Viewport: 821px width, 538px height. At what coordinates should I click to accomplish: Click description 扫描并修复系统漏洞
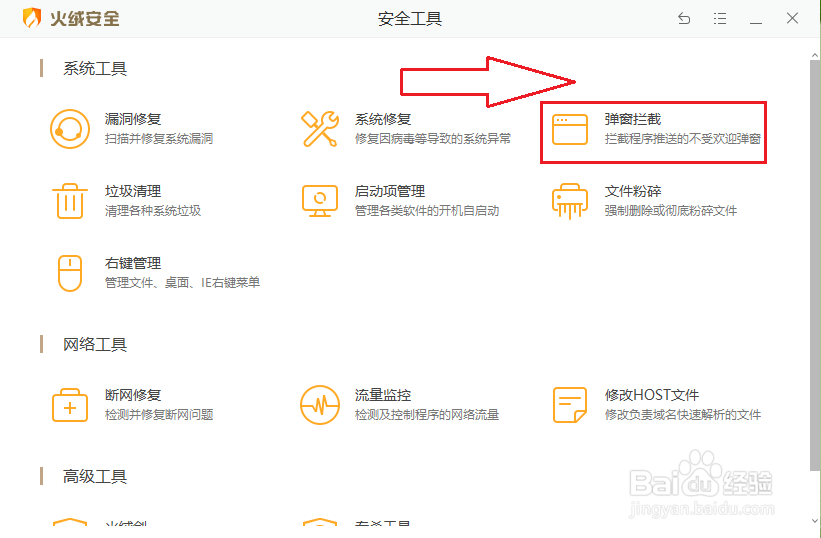tap(159, 139)
